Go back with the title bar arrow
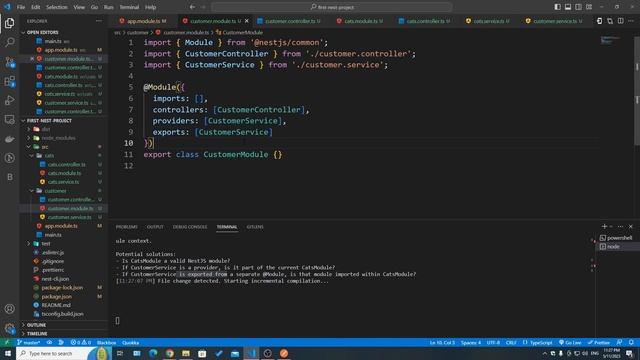 [192, 7]
